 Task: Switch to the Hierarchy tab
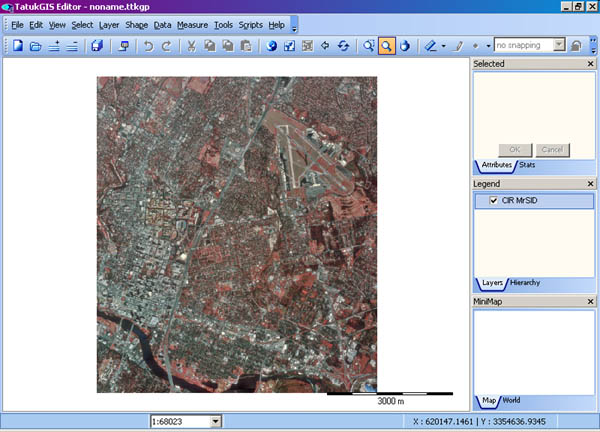(x=524, y=283)
